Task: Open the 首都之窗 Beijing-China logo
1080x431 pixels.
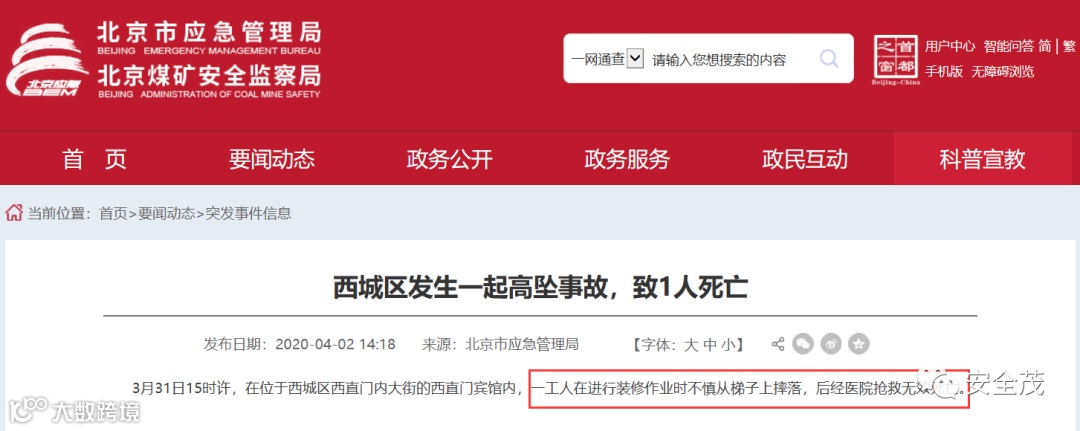Action: (896, 60)
